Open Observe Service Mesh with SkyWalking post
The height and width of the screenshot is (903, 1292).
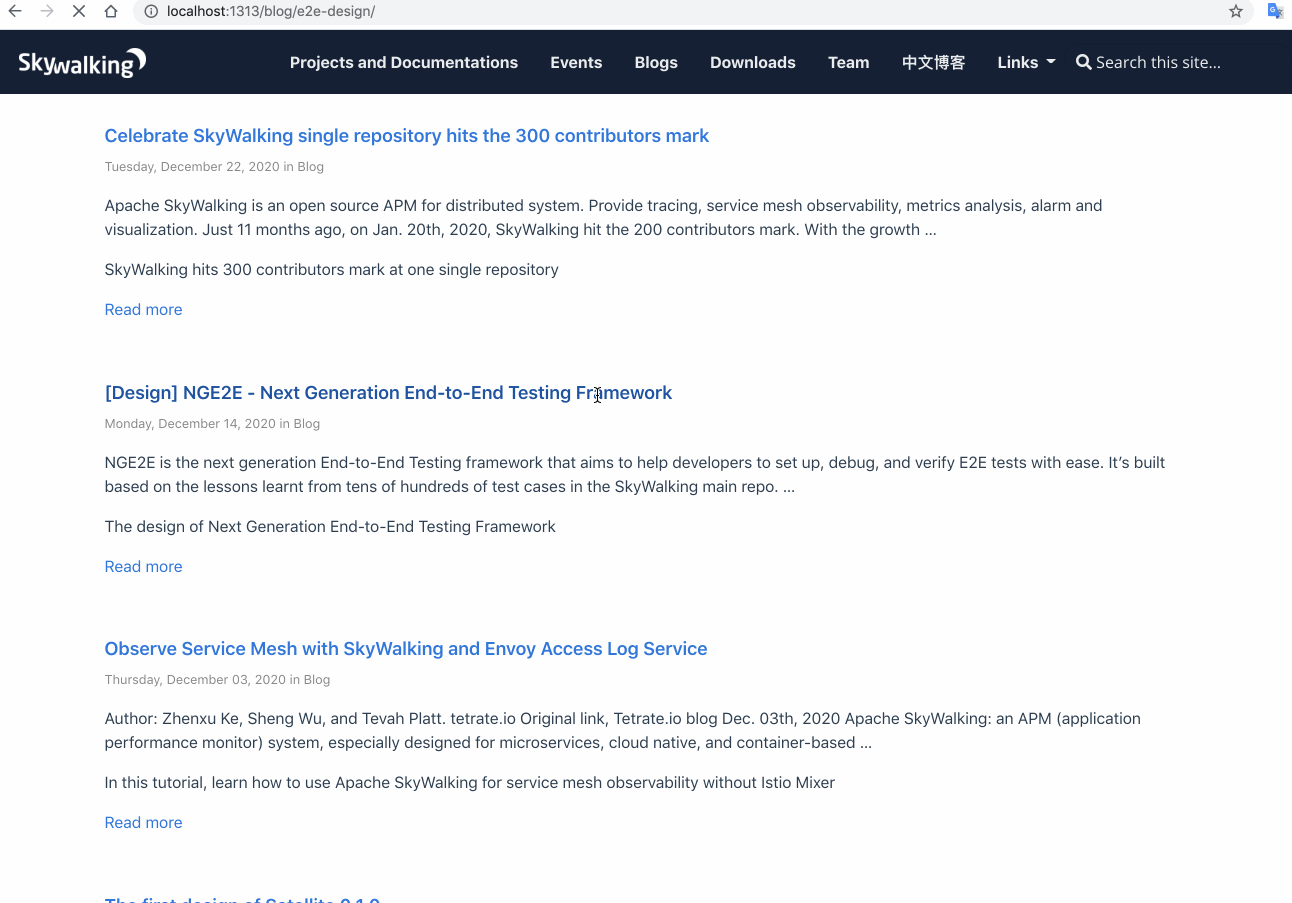pos(406,649)
